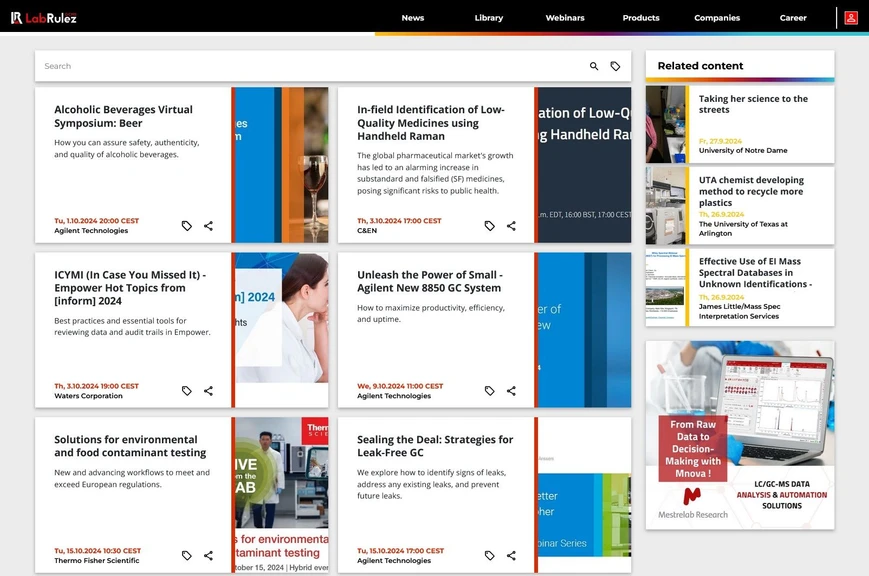Viewport: 869px width, 576px height.
Task: Click the blue Agilent 8850 GC thumbnail
Action: click(x=584, y=330)
